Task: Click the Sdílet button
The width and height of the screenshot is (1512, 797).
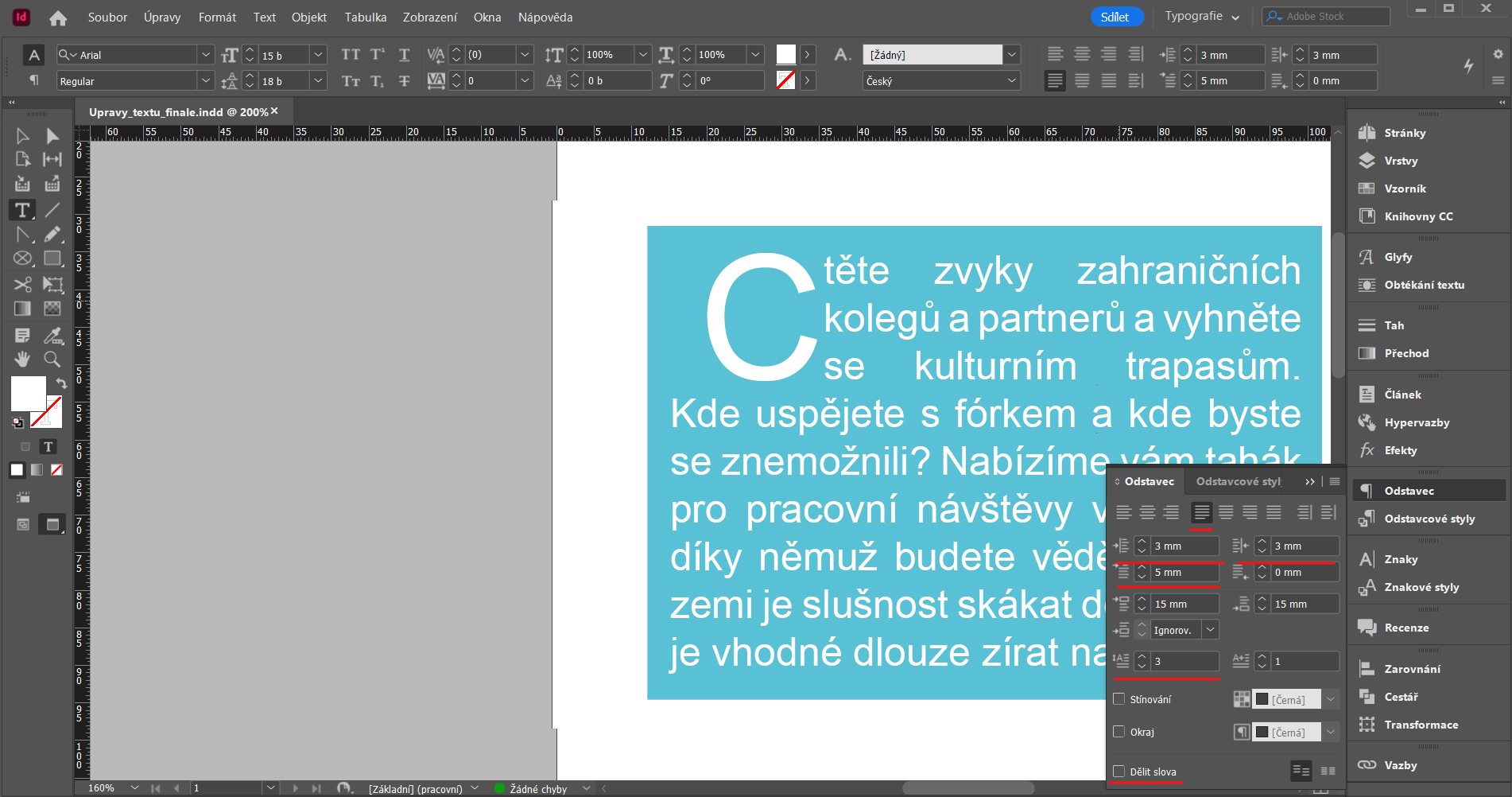Action: [x=1116, y=16]
